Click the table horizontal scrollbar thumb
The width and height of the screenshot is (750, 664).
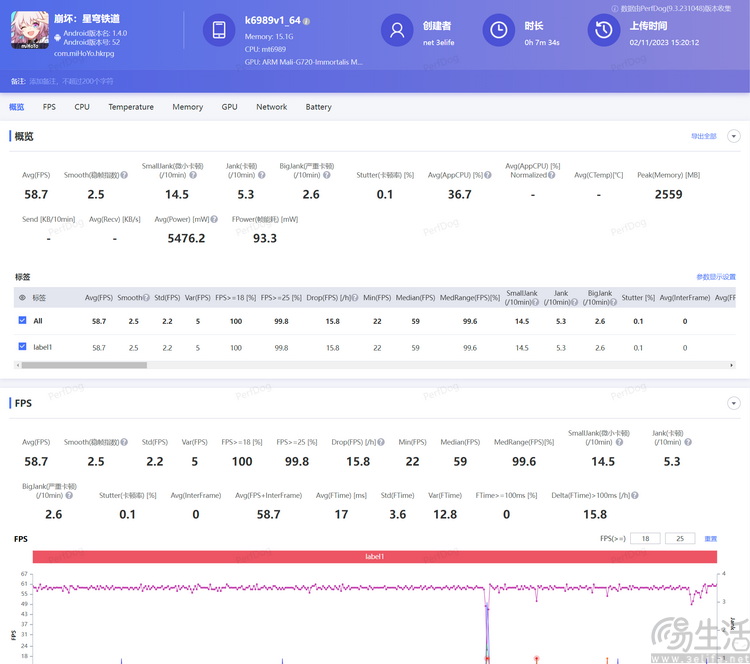tap(84, 365)
